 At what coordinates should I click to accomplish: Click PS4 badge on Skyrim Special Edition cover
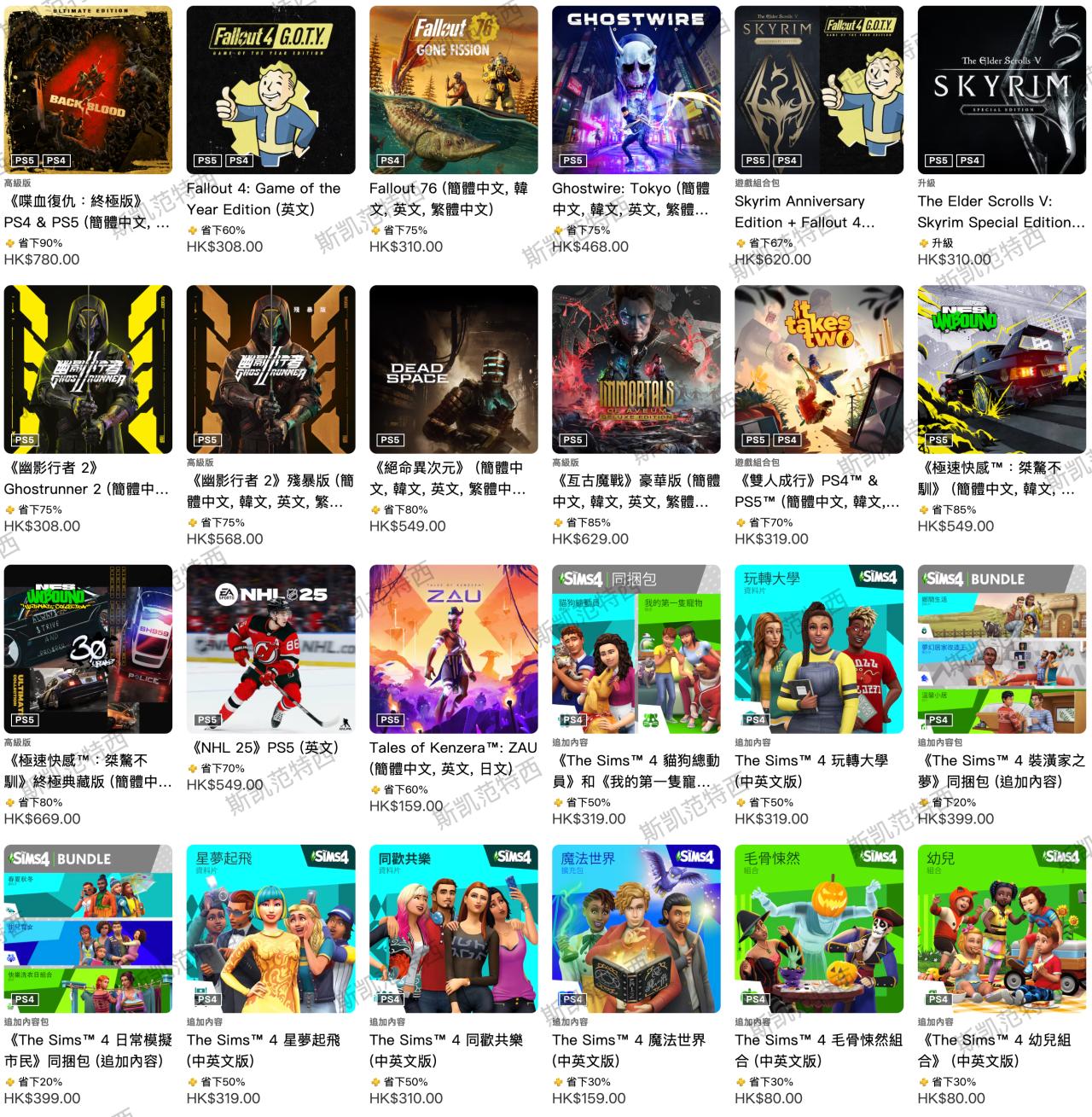970,160
